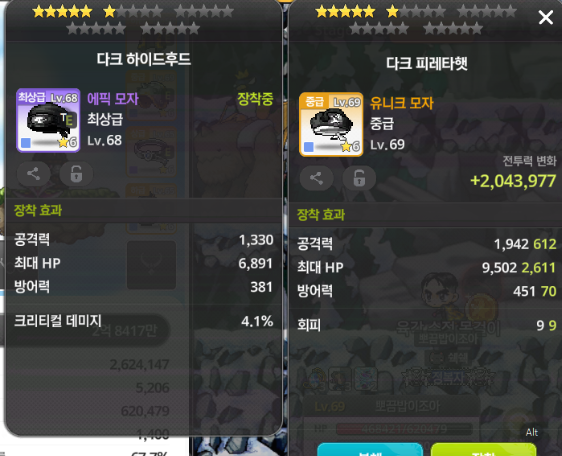
Task: Open the 다크 하이드후드 item thumbnail
Action: pos(48,120)
